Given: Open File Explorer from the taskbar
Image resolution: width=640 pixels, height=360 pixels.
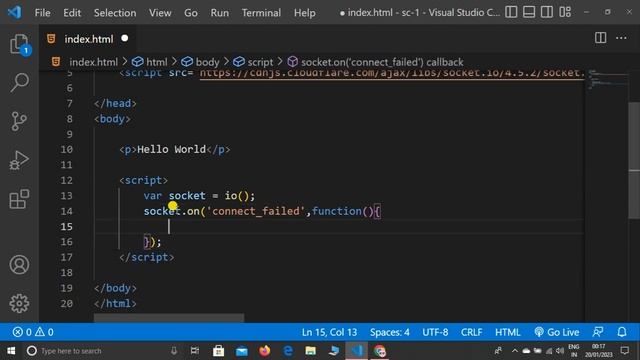Looking at the screenshot, I should tap(311, 351).
